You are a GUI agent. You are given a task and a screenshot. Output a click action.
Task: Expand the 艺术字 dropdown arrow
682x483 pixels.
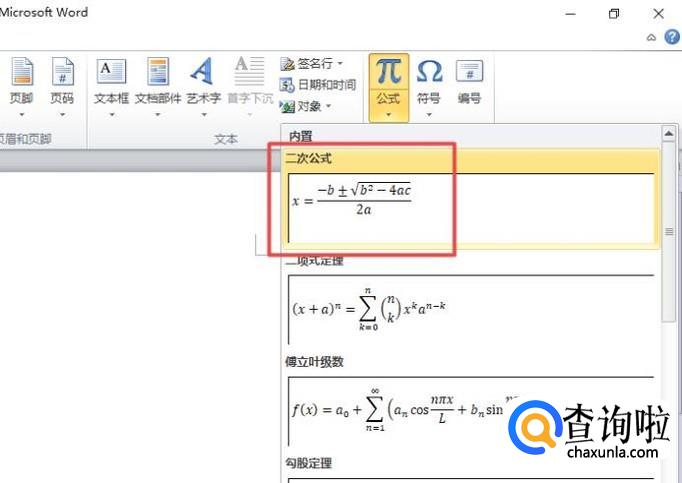[204, 115]
